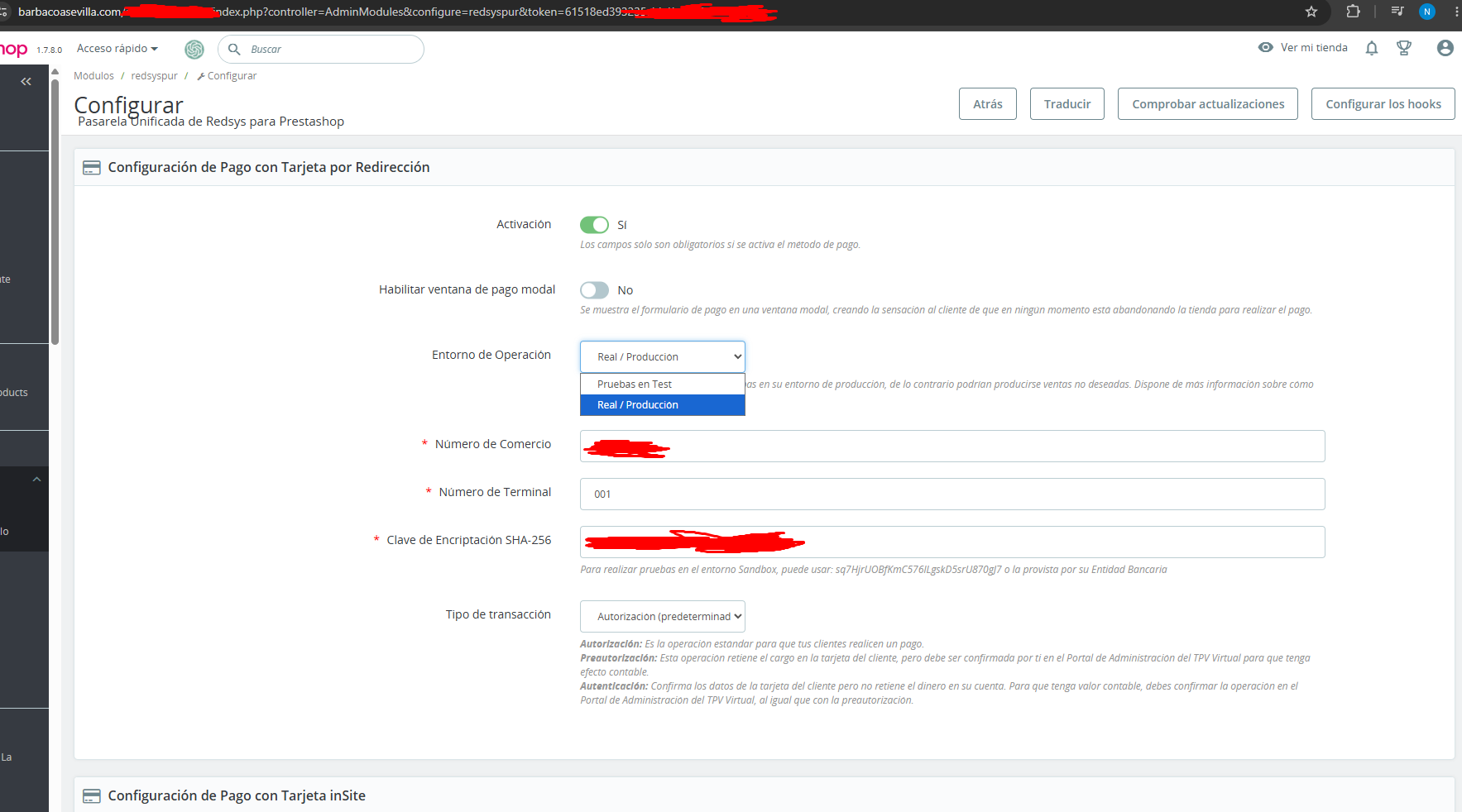The image size is (1462, 812).
Task: Toggle the Activación switch
Action: [x=594, y=225]
